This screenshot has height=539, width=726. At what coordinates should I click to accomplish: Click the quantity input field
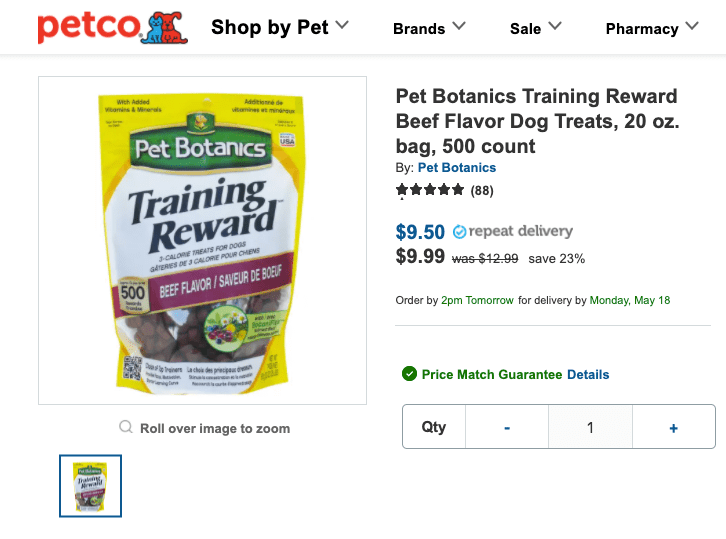(x=590, y=428)
